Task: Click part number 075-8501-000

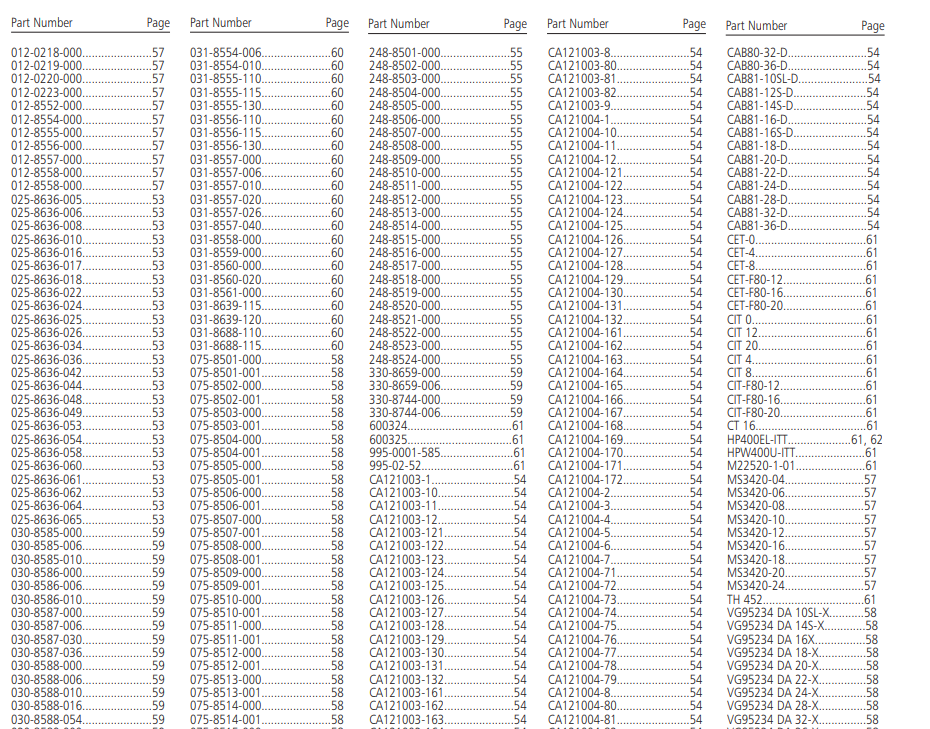Action: tap(226, 359)
